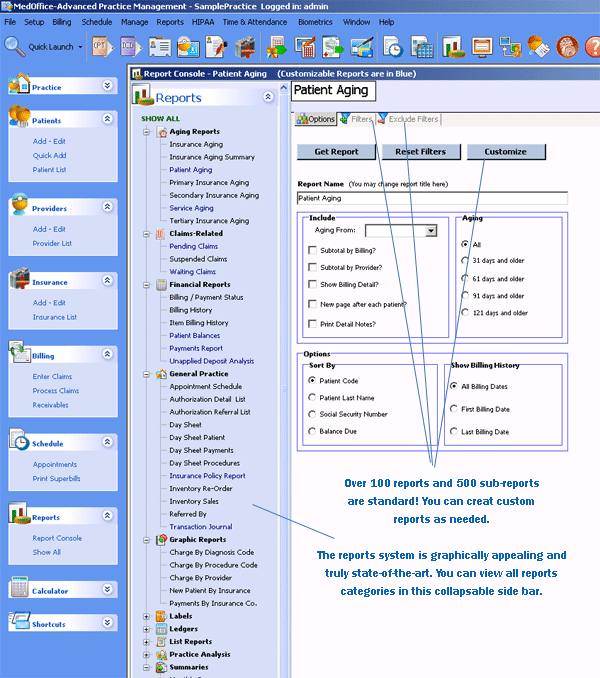600x678 pixels.
Task: Choose Sort By Patient Last Name
Action: (x=312, y=397)
